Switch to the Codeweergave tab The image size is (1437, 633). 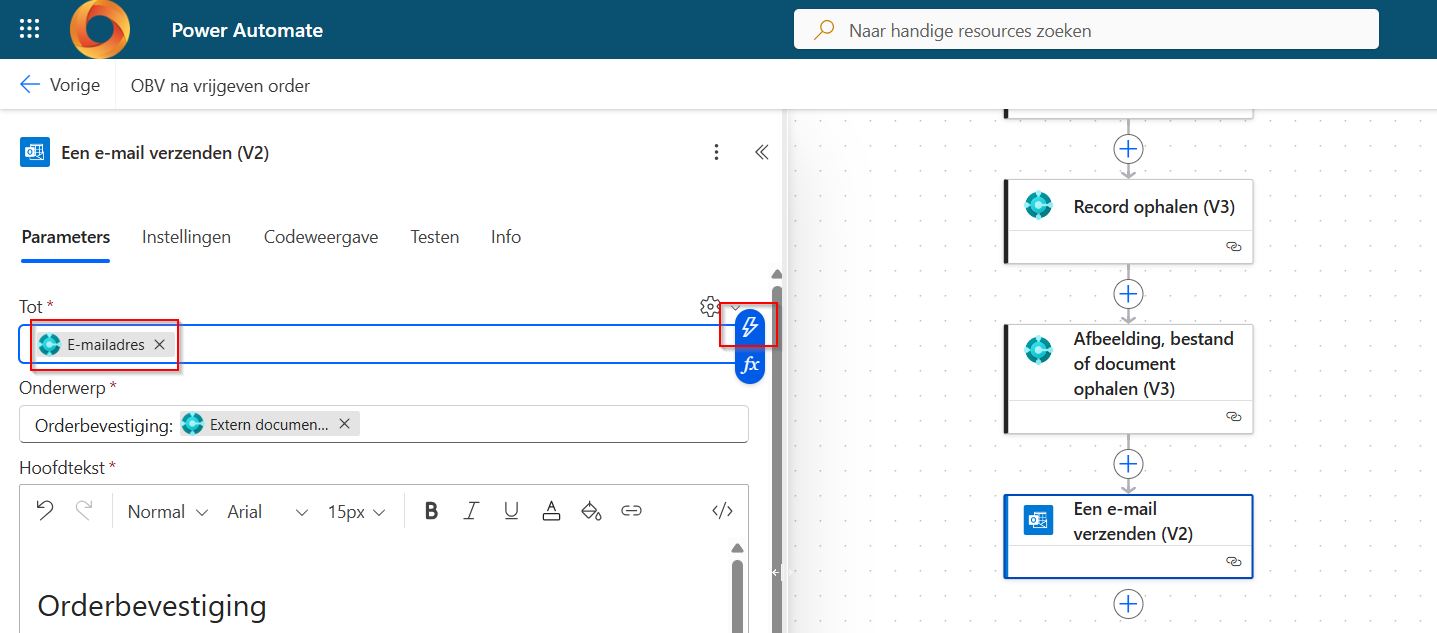coord(320,237)
